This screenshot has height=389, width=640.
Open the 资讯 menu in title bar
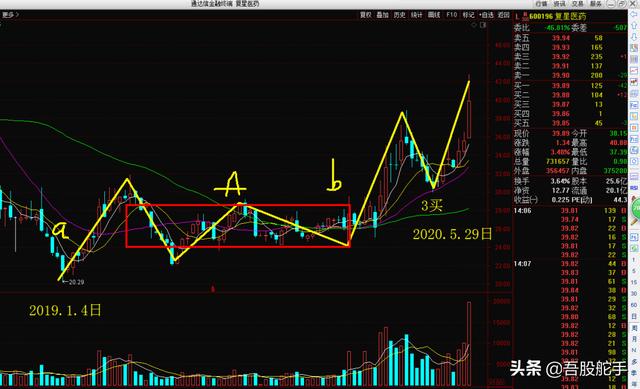[x=559, y=4]
